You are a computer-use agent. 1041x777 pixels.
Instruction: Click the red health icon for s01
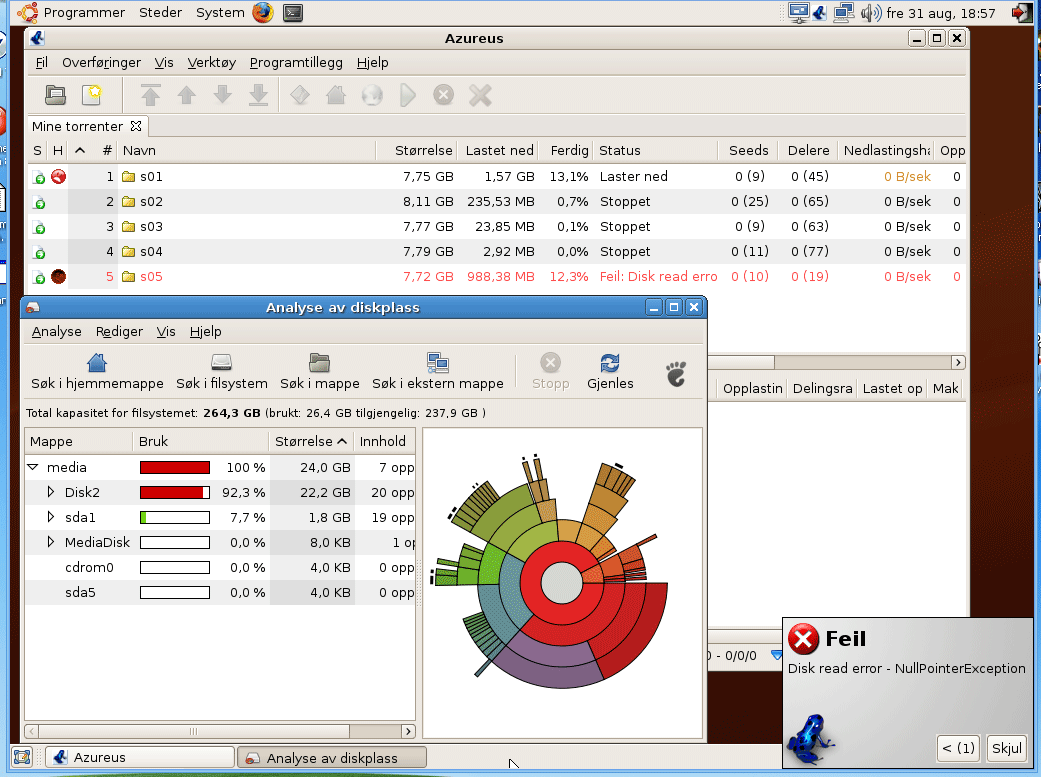pyautogui.click(x=58, y=176)
